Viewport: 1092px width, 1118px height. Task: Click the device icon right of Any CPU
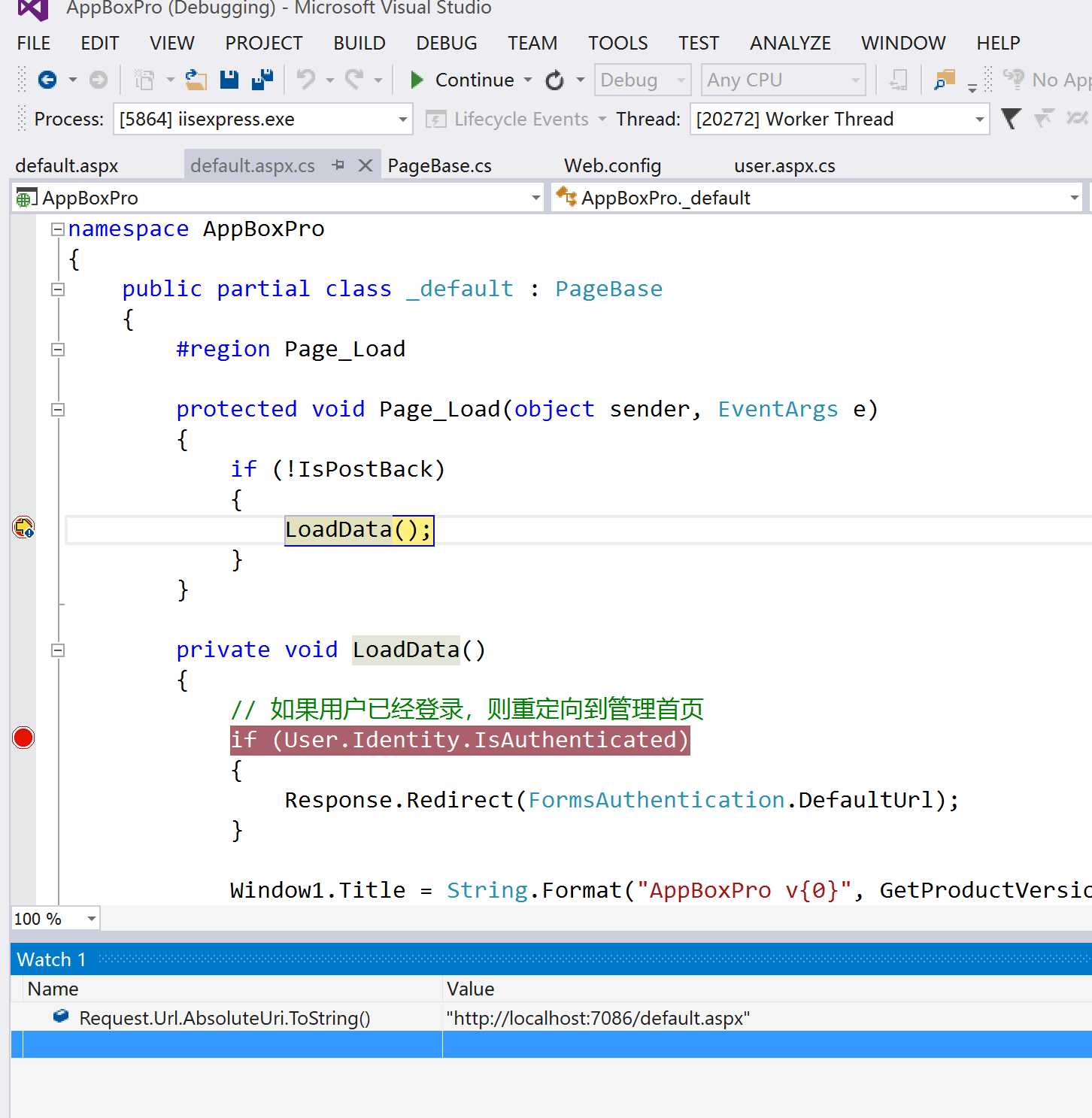pos(898,80)
